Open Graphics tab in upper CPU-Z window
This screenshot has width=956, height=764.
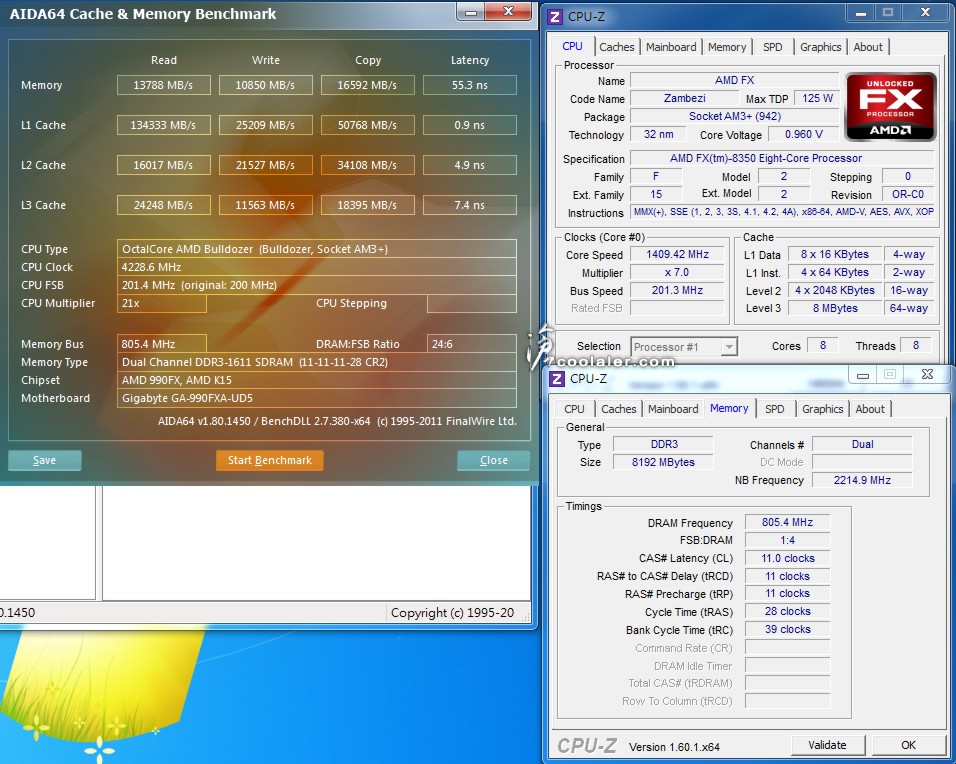coord(820,47)
